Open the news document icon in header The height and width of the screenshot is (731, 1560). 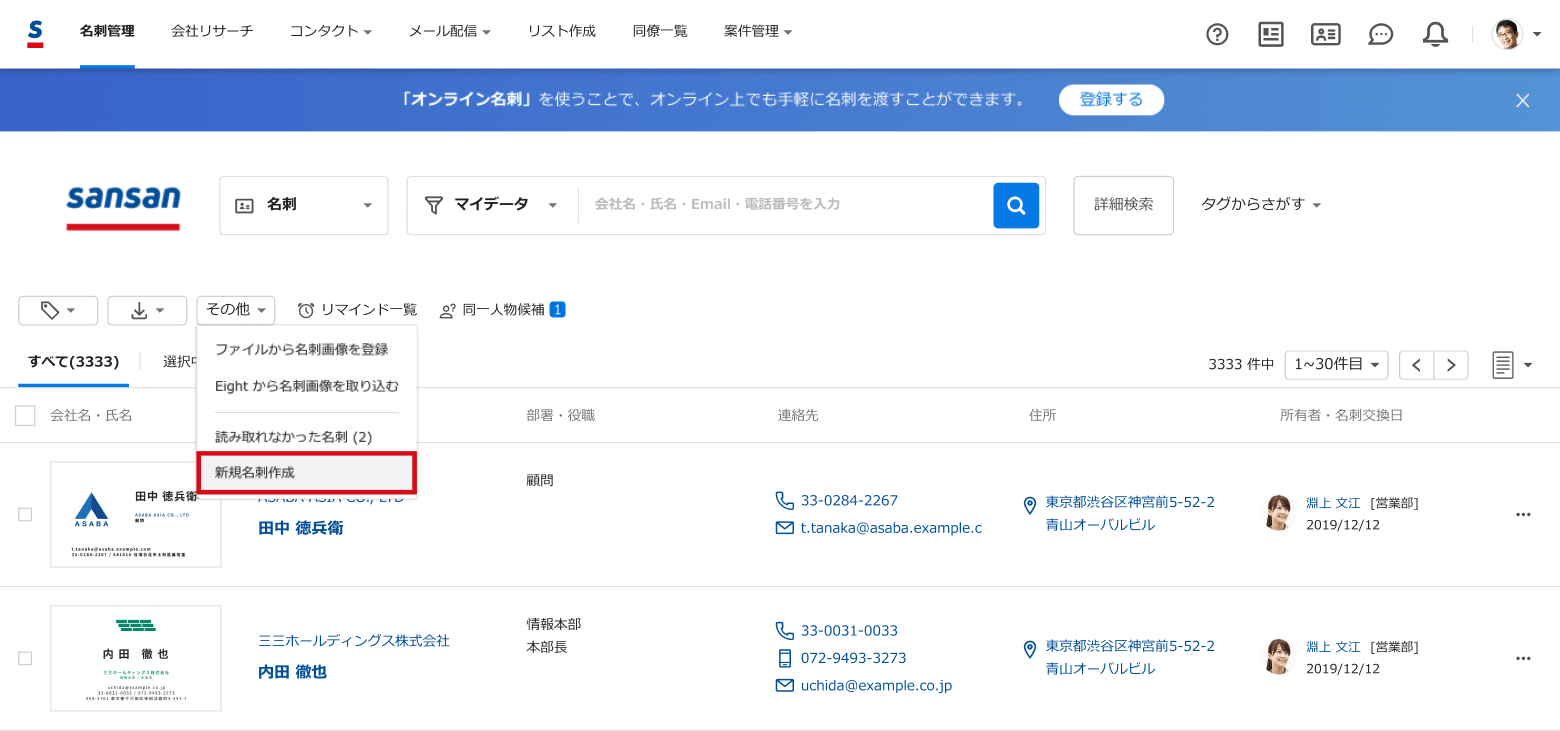pos(1271,34)
